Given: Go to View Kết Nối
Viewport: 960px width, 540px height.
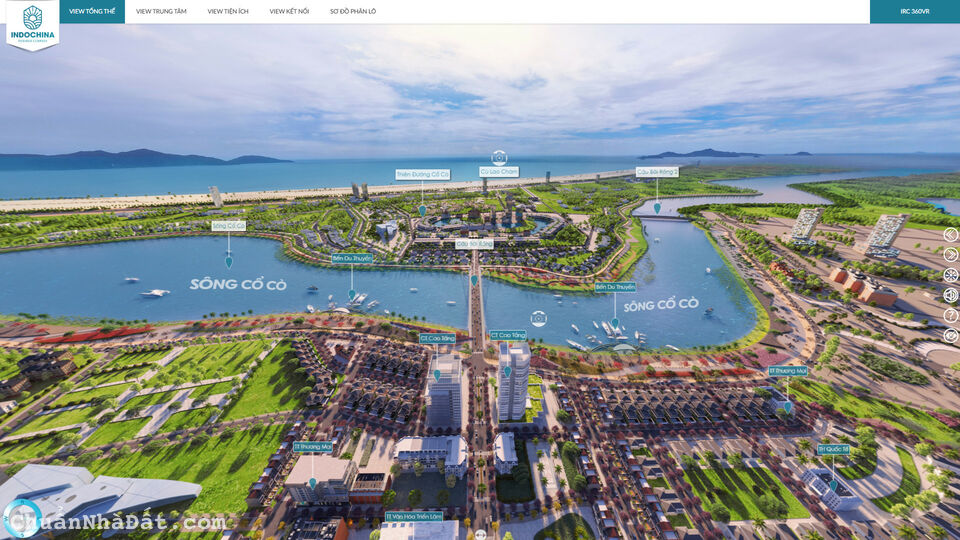Looking at the screenshot, I should [289, 11].
